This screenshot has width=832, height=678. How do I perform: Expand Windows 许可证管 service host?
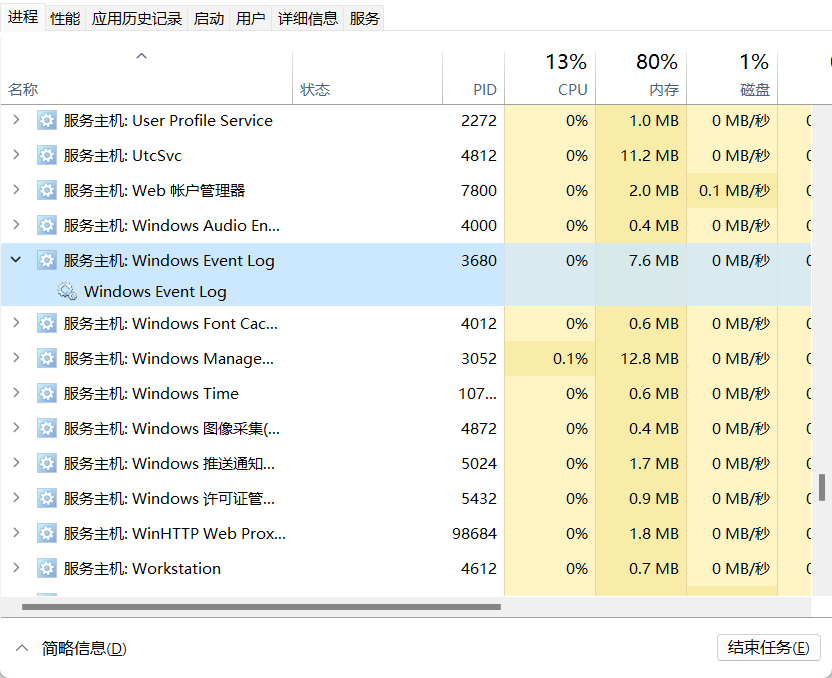(x=16, y=498)
